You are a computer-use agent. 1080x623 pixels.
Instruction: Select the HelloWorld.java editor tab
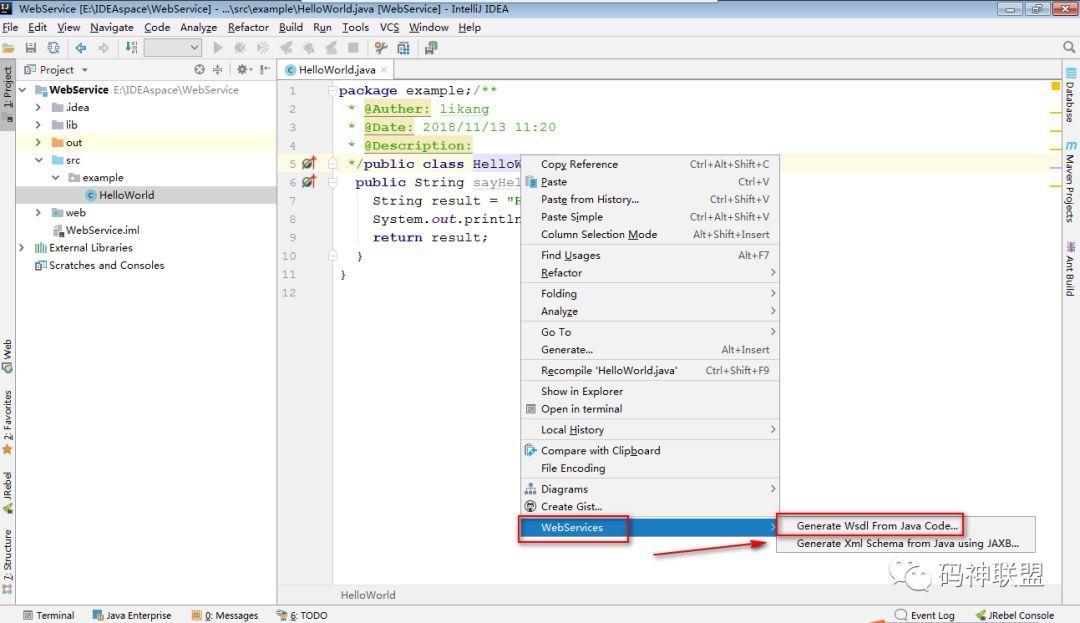336,70
